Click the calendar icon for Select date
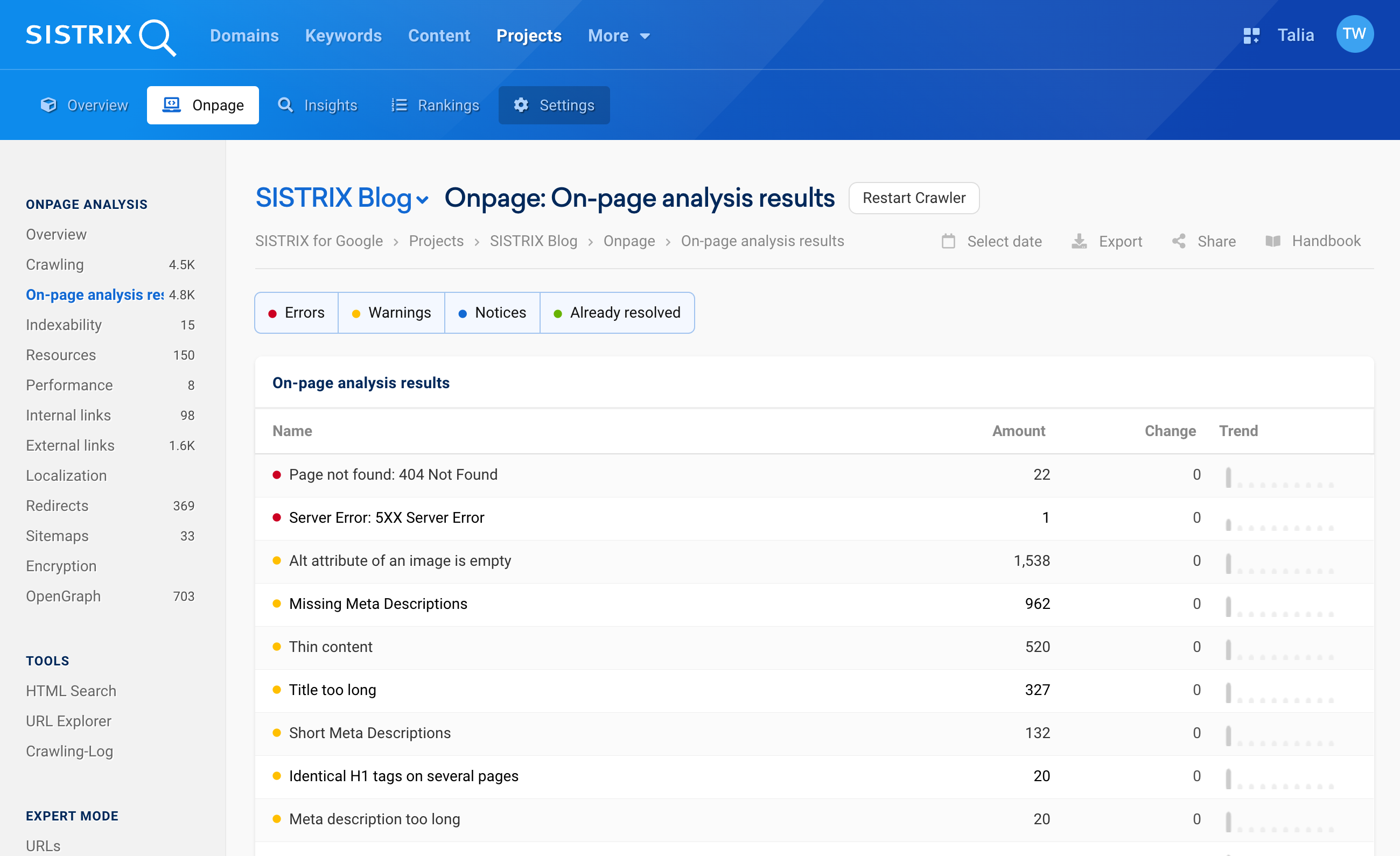The image size is (1400, 856). coord(948,241)
